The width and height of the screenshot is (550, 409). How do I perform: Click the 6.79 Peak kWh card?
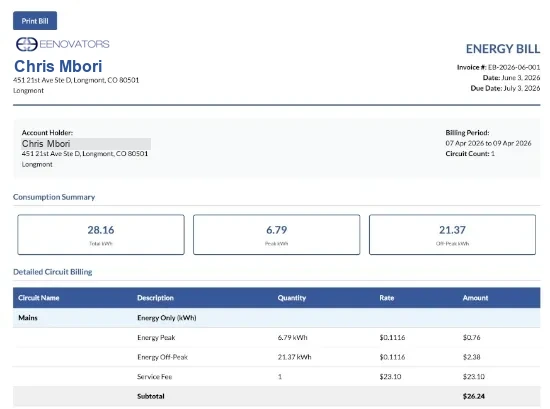pos(276,235)
